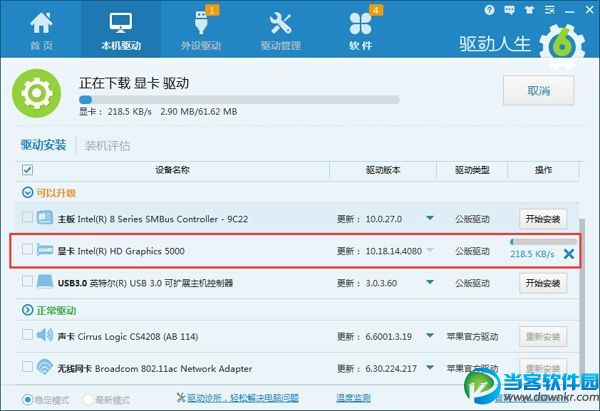Screen dimensions: 600x411
Task: Open version dropdown for 3.0.3.60
Action: [430, 282]
